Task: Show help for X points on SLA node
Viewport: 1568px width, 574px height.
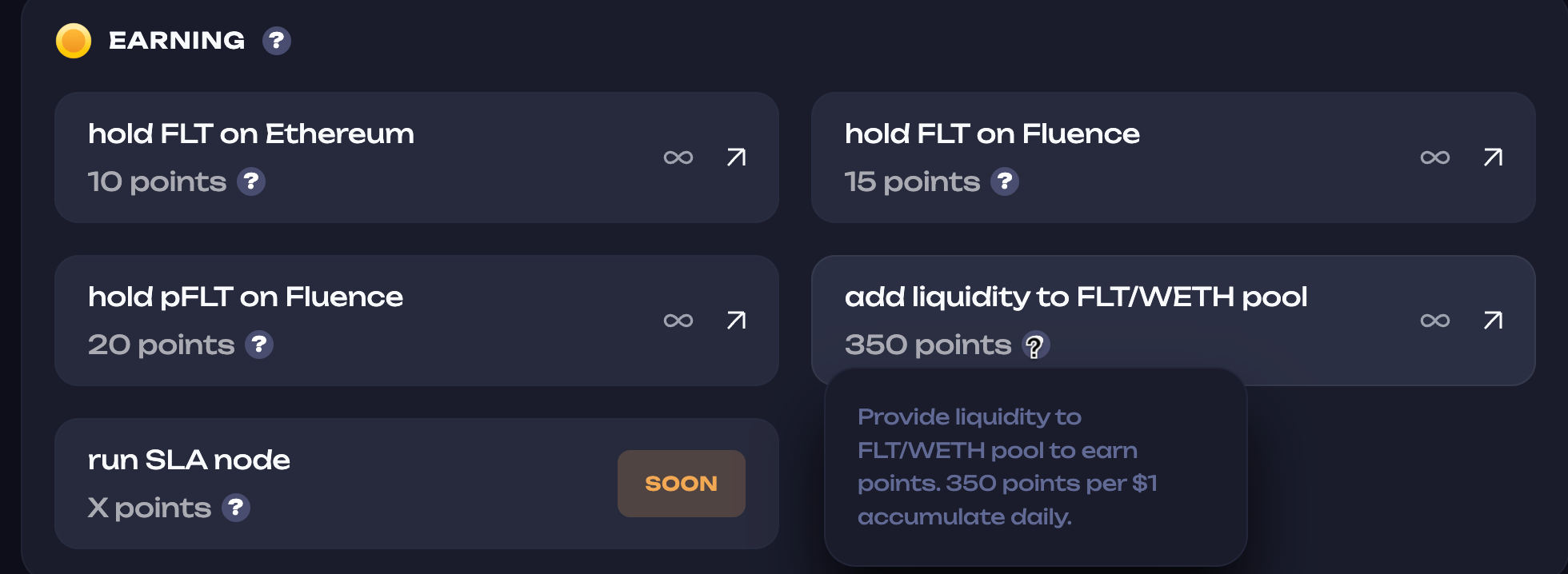Action: click(x=236, y=508)
